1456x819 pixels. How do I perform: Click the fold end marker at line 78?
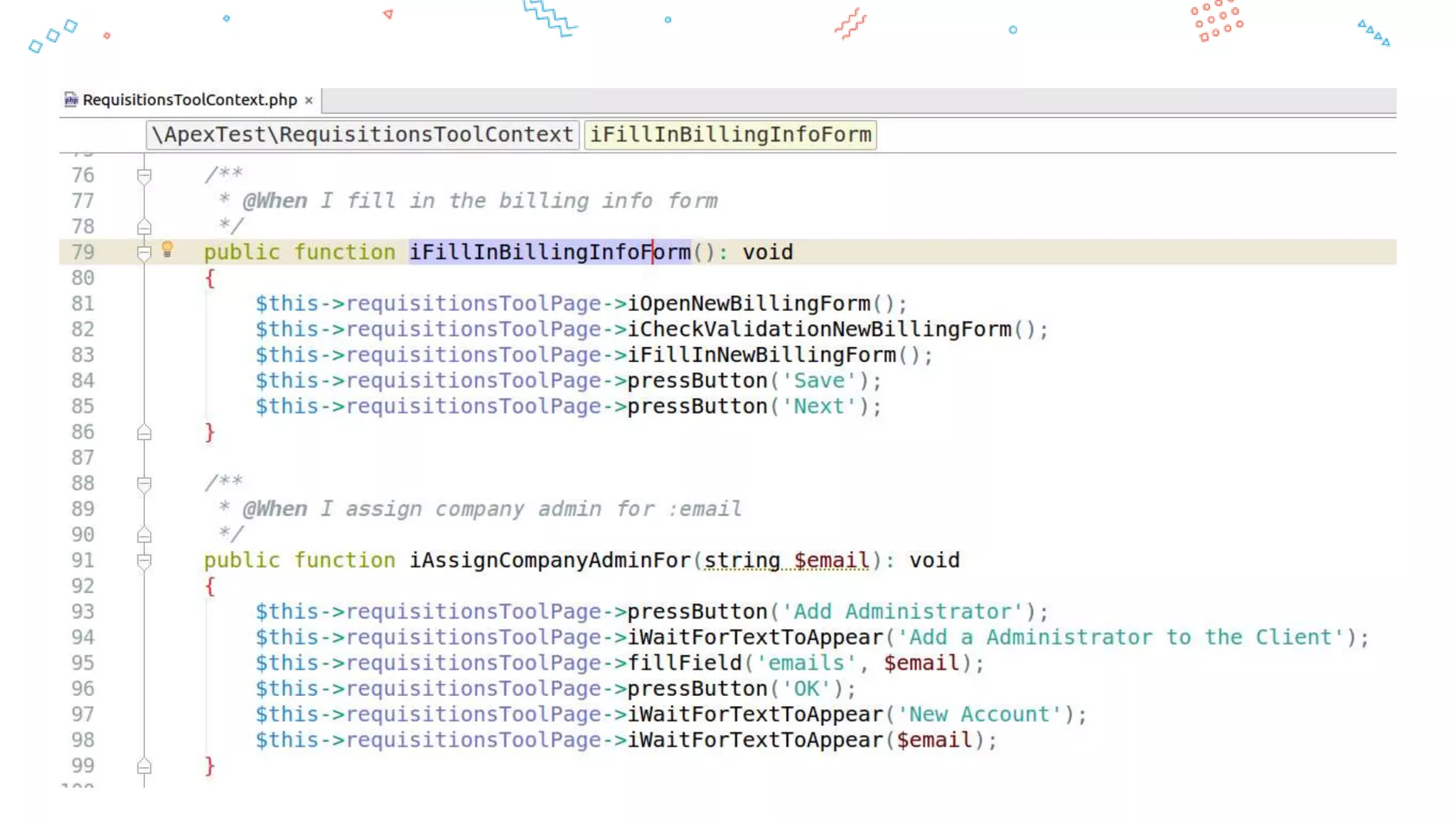click(x=144, y=227)
